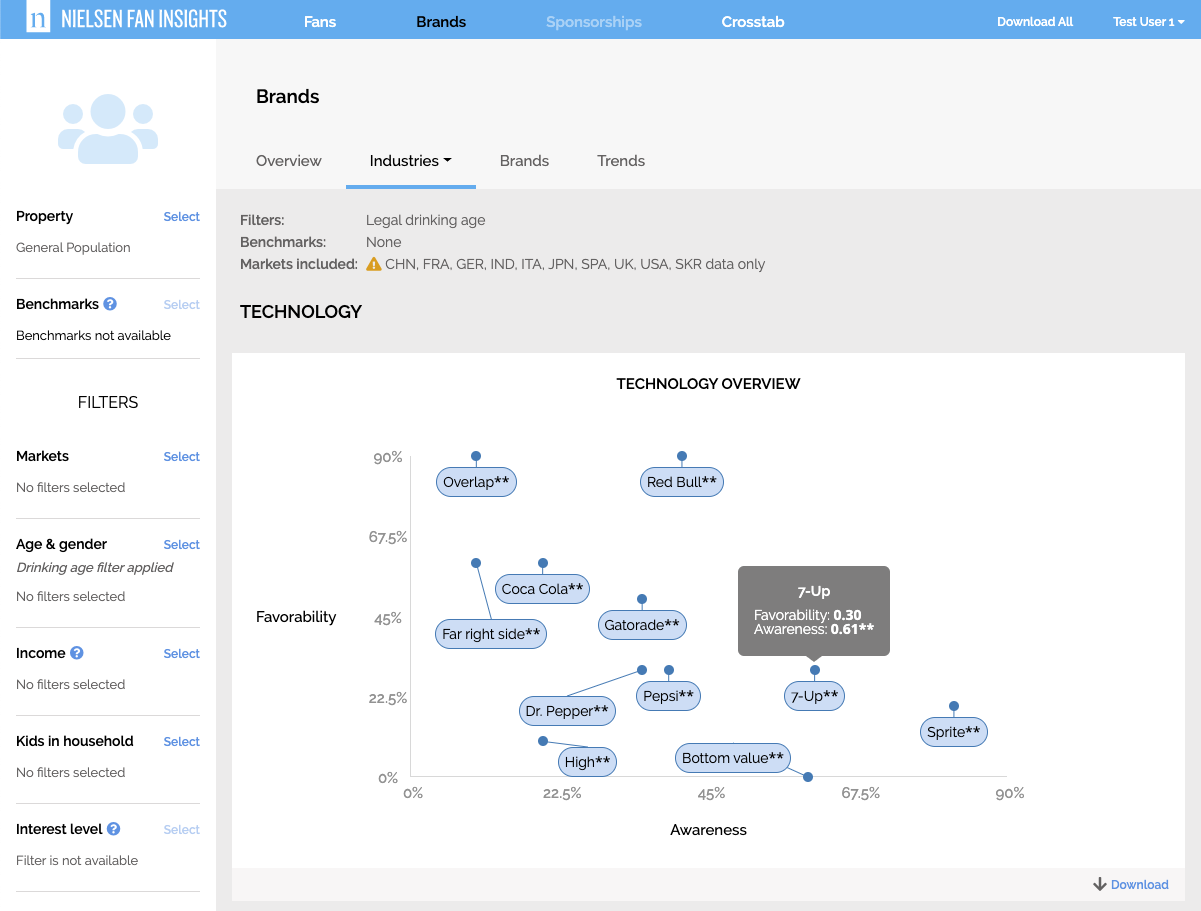Click the Nielsen logo icon
Screen dimensions: 1201x911
(38, 18)
